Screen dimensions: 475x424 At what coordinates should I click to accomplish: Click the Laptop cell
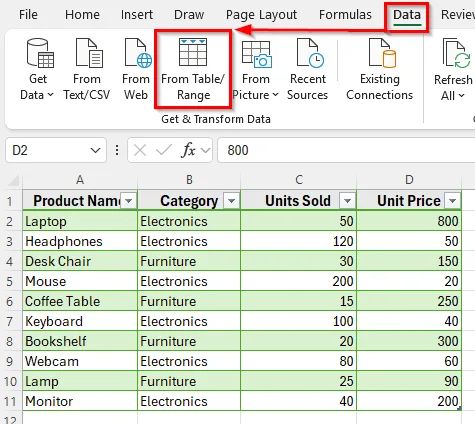(x=80, y=221)
